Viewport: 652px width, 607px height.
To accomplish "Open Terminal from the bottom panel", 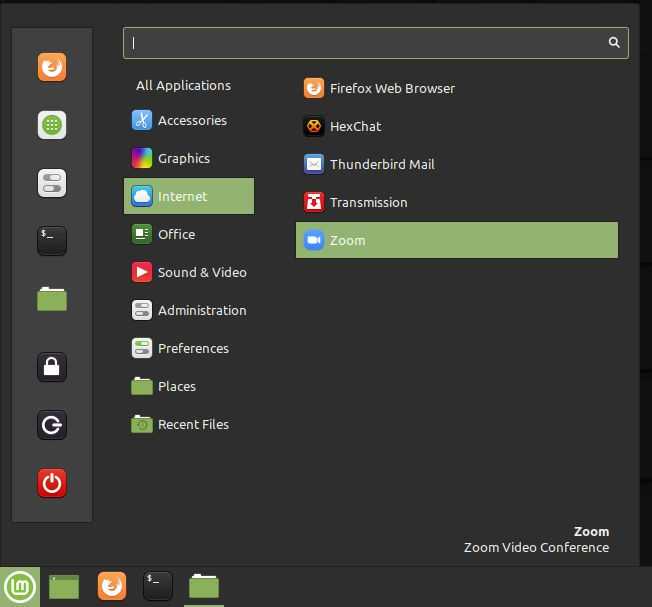I will [158, 586].
